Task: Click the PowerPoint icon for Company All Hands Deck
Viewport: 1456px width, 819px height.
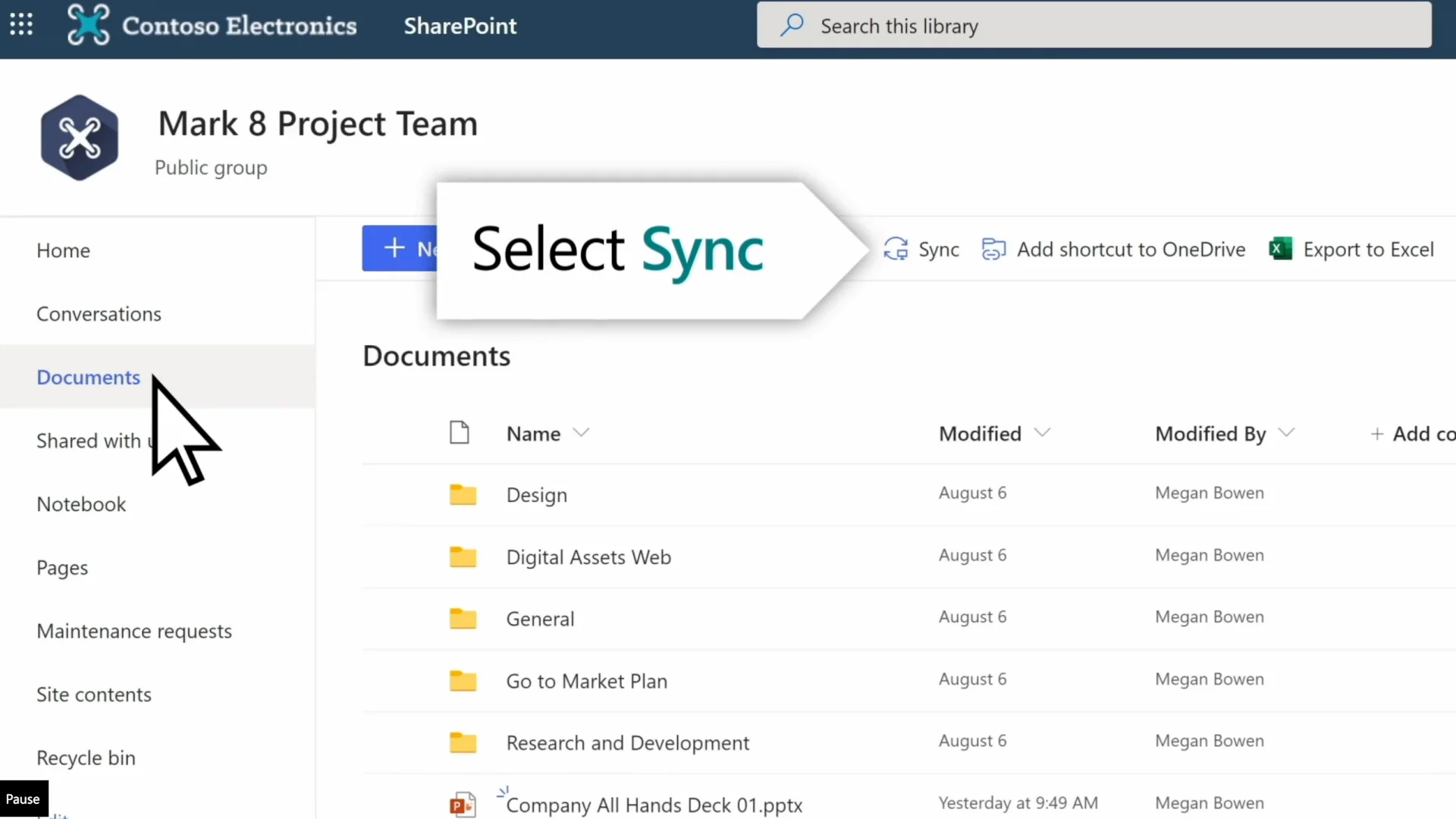Action: coord(462,805)
